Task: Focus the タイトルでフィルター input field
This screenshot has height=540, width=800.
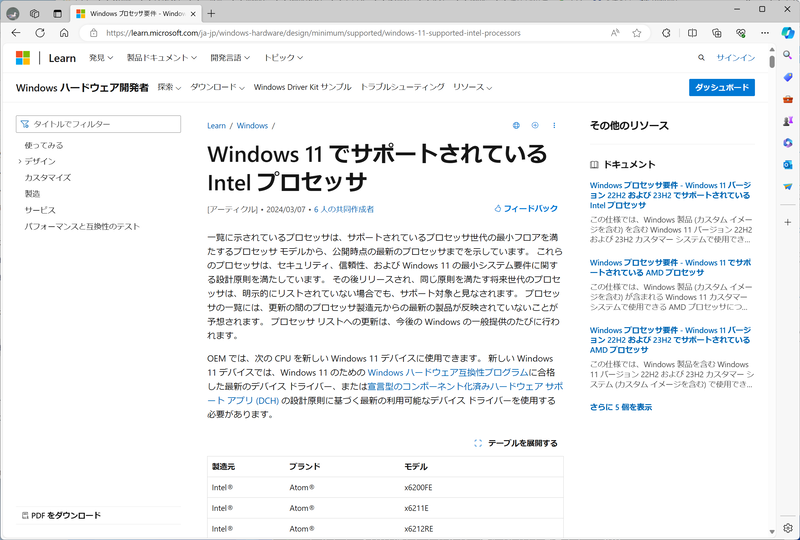Action: point(98,124)
